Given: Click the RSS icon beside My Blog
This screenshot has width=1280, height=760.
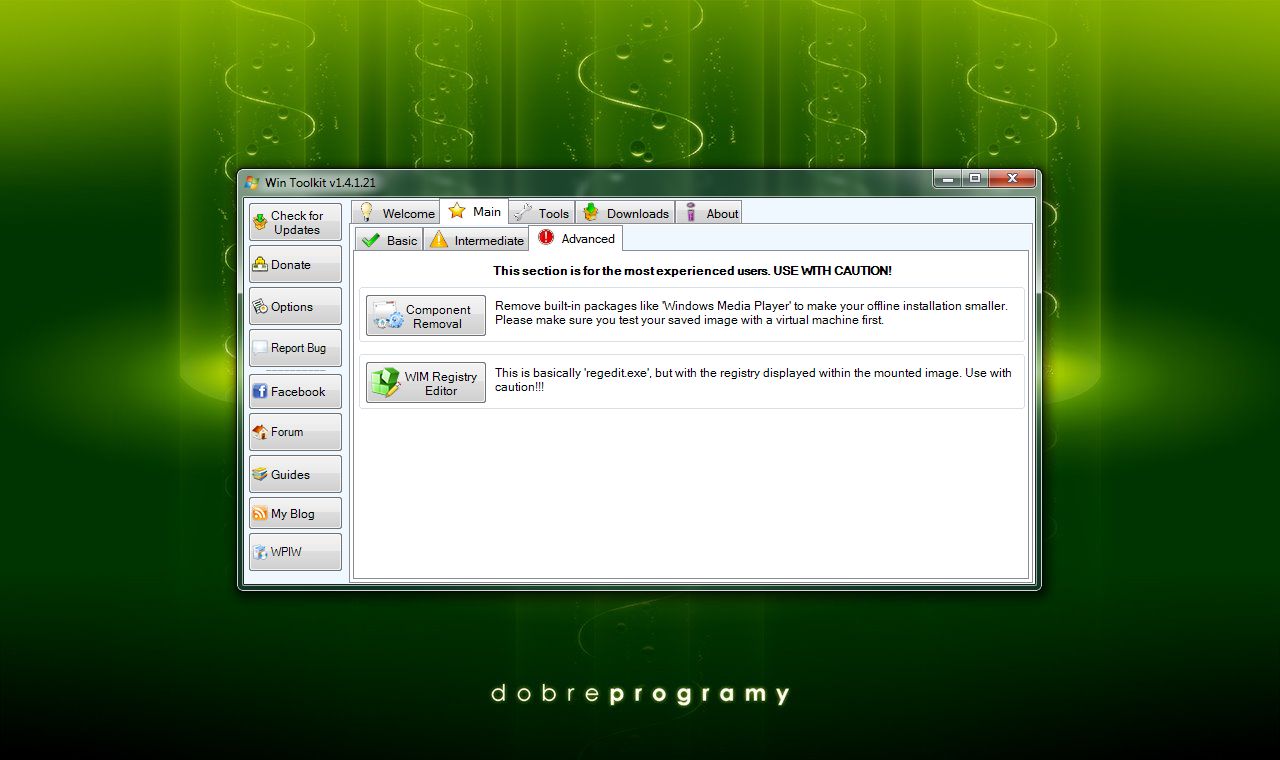Looking at the screenshot, I should (x=260, y=513).
